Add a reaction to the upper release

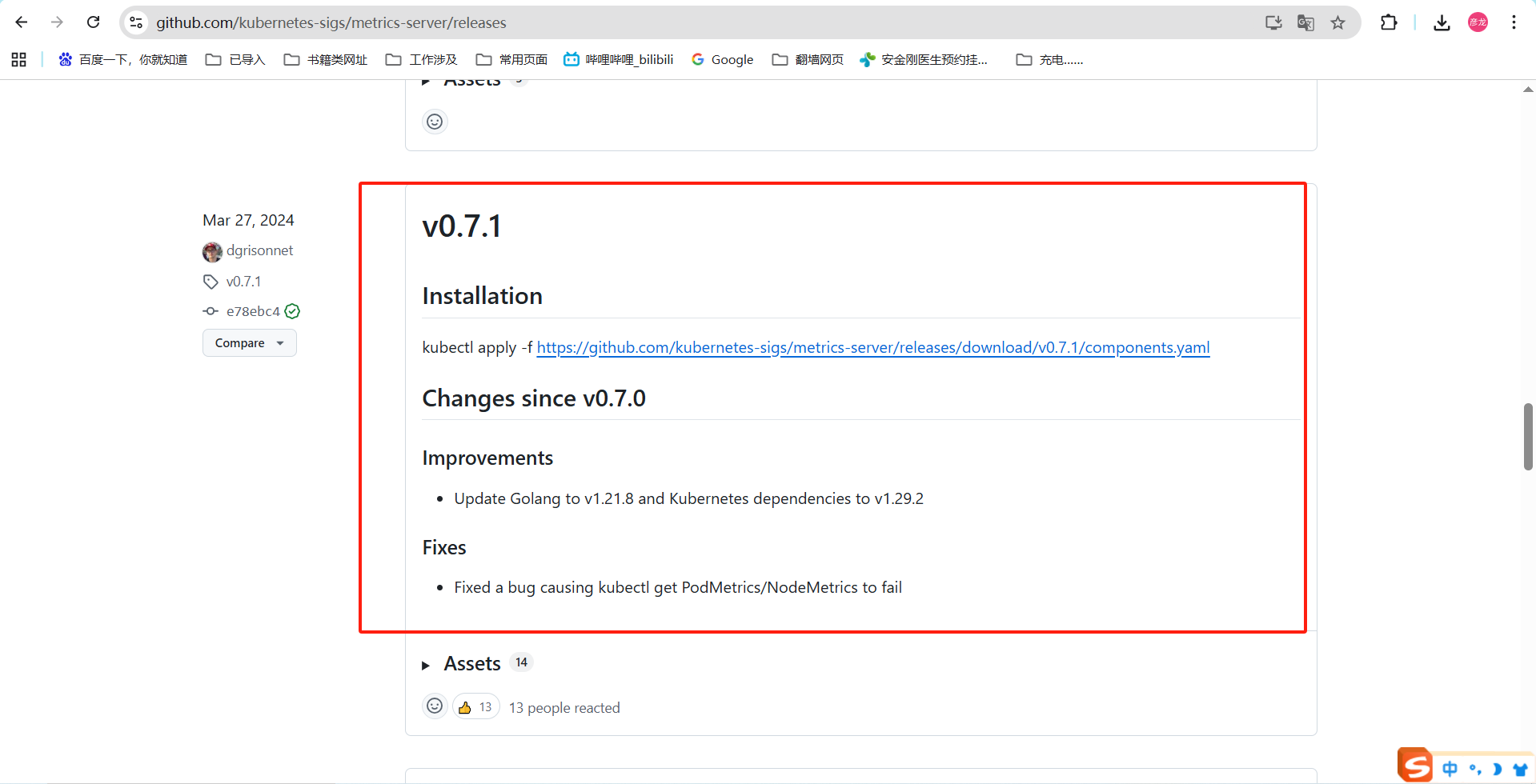pos(435,122)
